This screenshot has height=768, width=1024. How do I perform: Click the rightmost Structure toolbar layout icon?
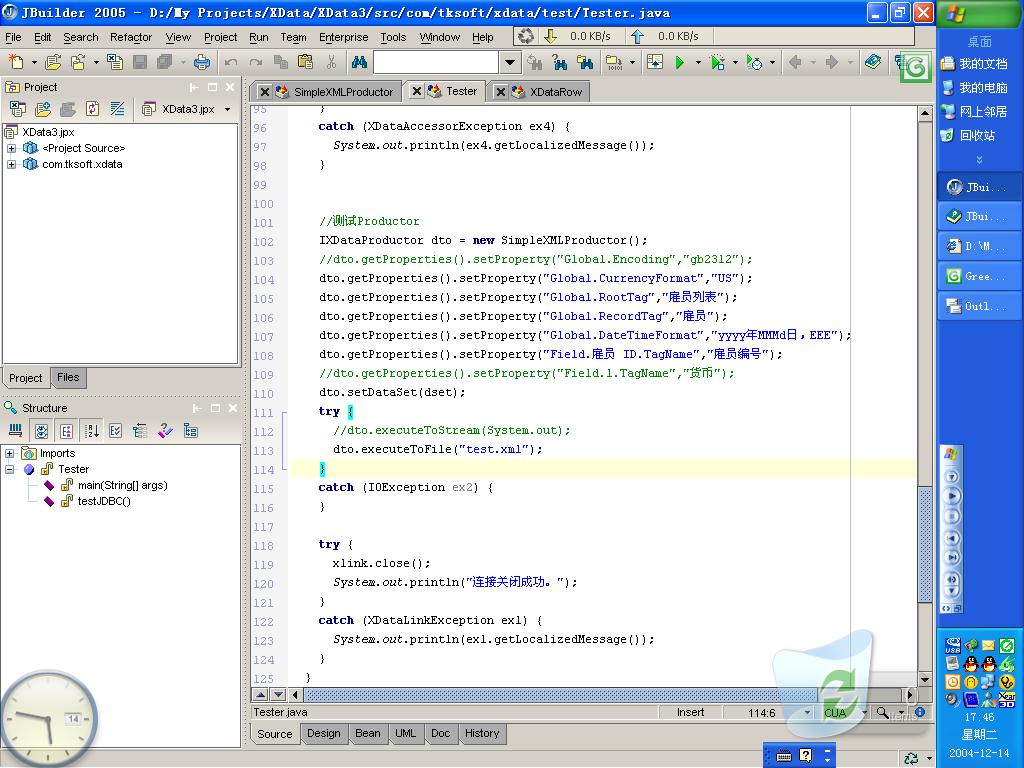pos(191,430)
